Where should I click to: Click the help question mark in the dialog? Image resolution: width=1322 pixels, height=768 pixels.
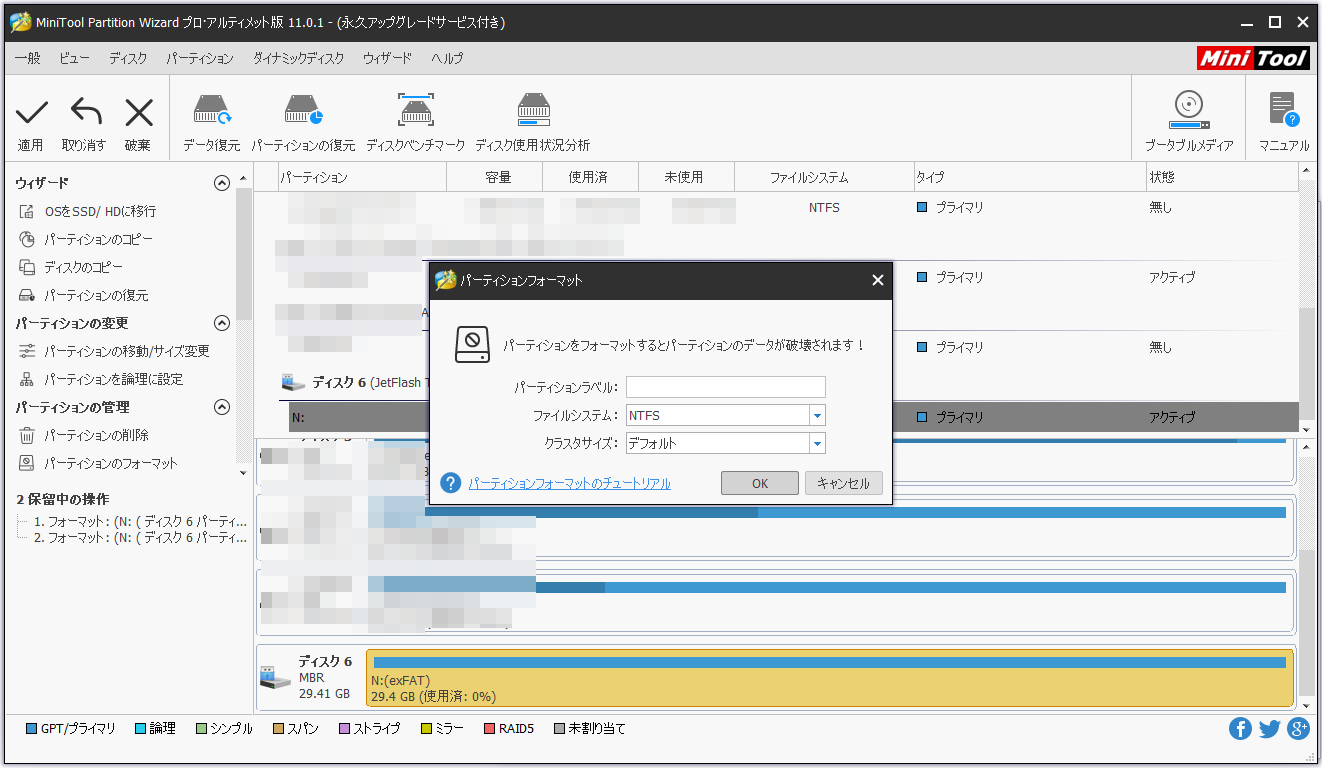click(x=451, y=483)
